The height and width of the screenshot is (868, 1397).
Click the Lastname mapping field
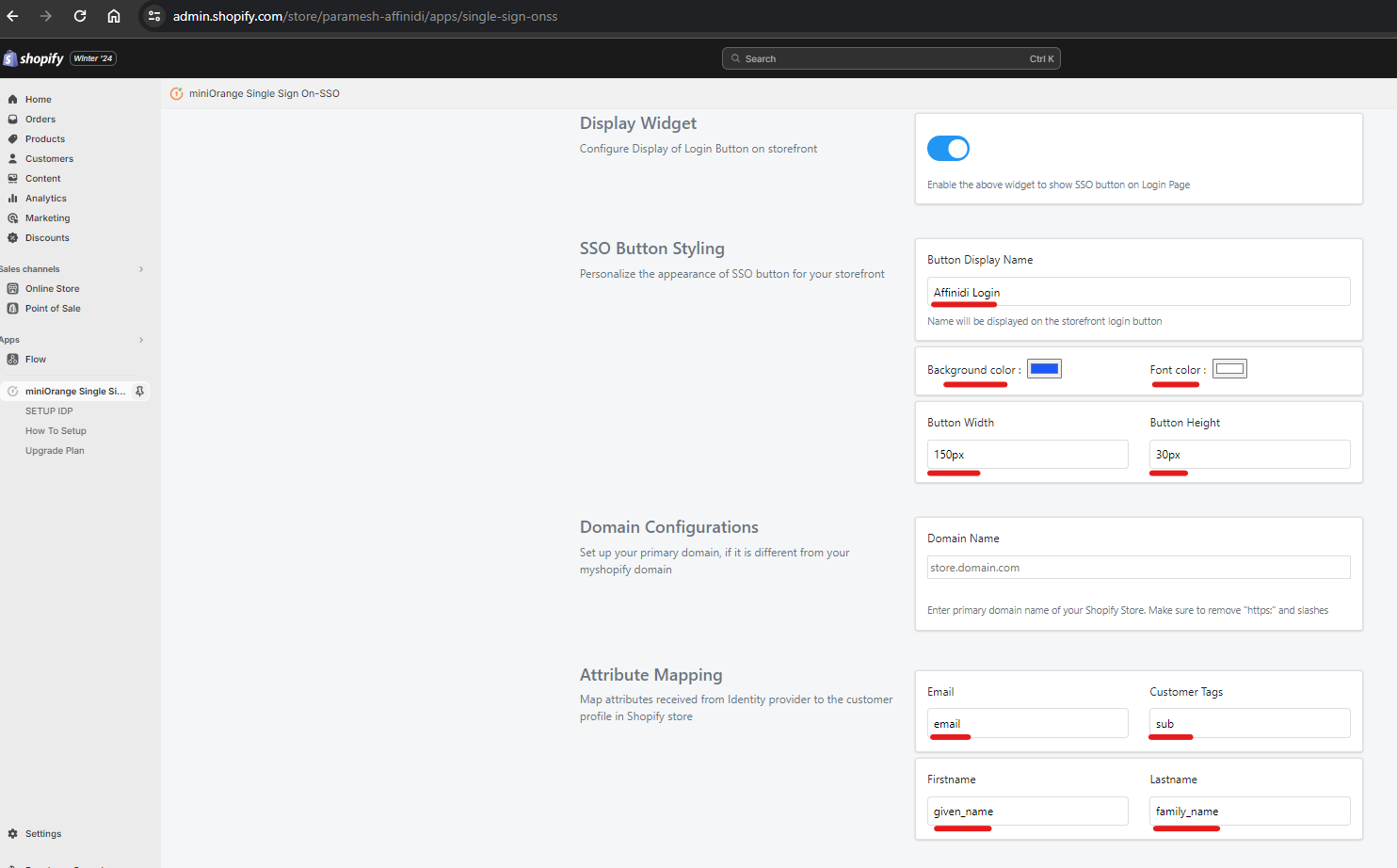(x=1249, y=811)
